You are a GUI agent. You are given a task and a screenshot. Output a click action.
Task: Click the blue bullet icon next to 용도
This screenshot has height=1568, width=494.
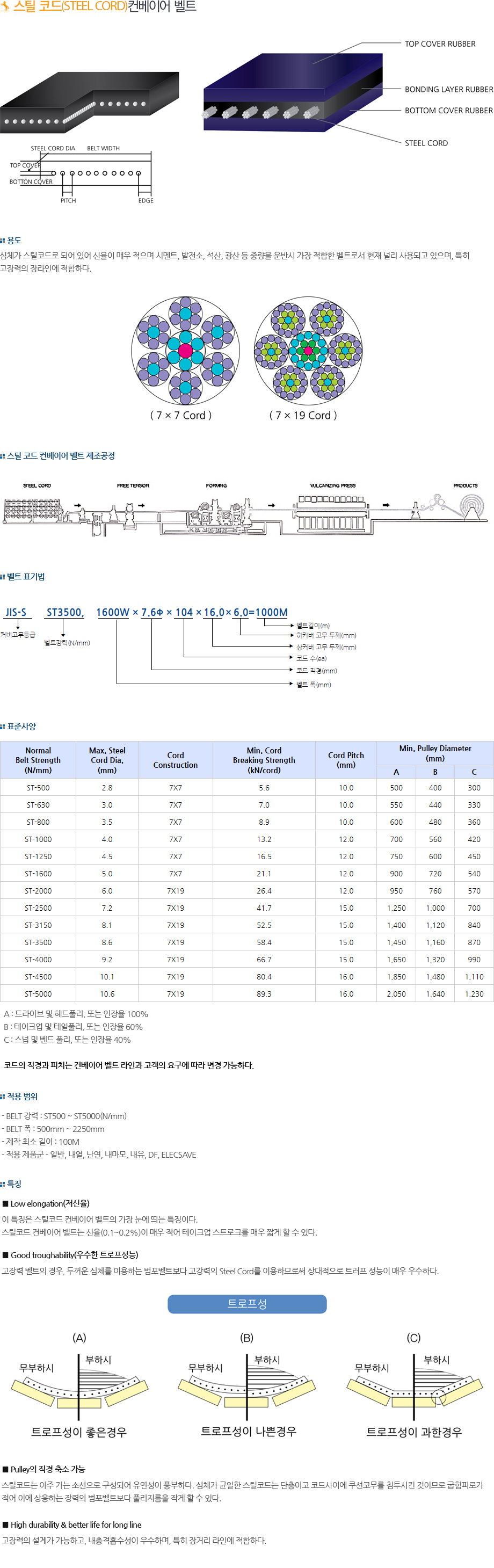[3, 241]
